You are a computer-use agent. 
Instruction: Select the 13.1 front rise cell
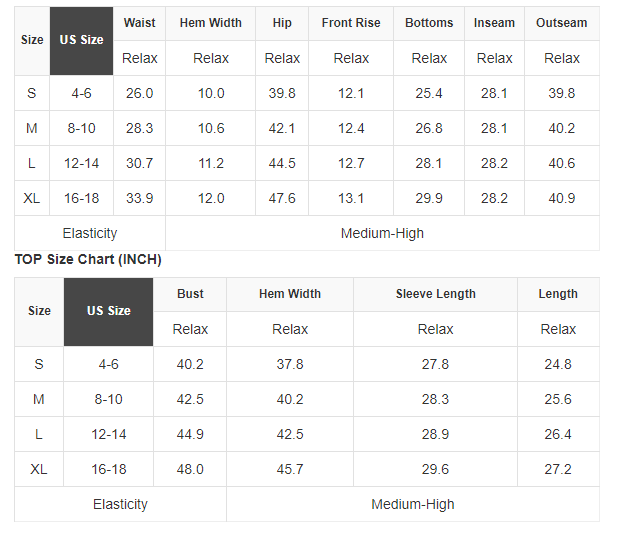coord(351,198)
